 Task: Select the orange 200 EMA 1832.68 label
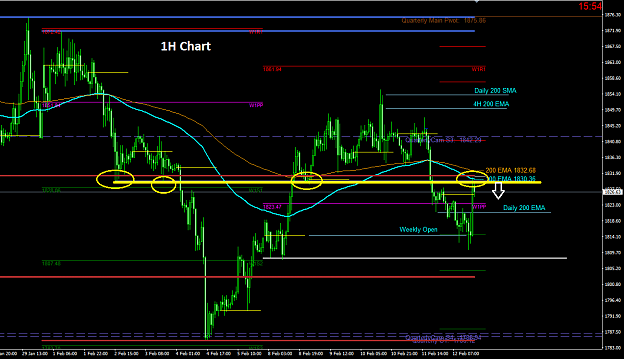pos(511,171)
